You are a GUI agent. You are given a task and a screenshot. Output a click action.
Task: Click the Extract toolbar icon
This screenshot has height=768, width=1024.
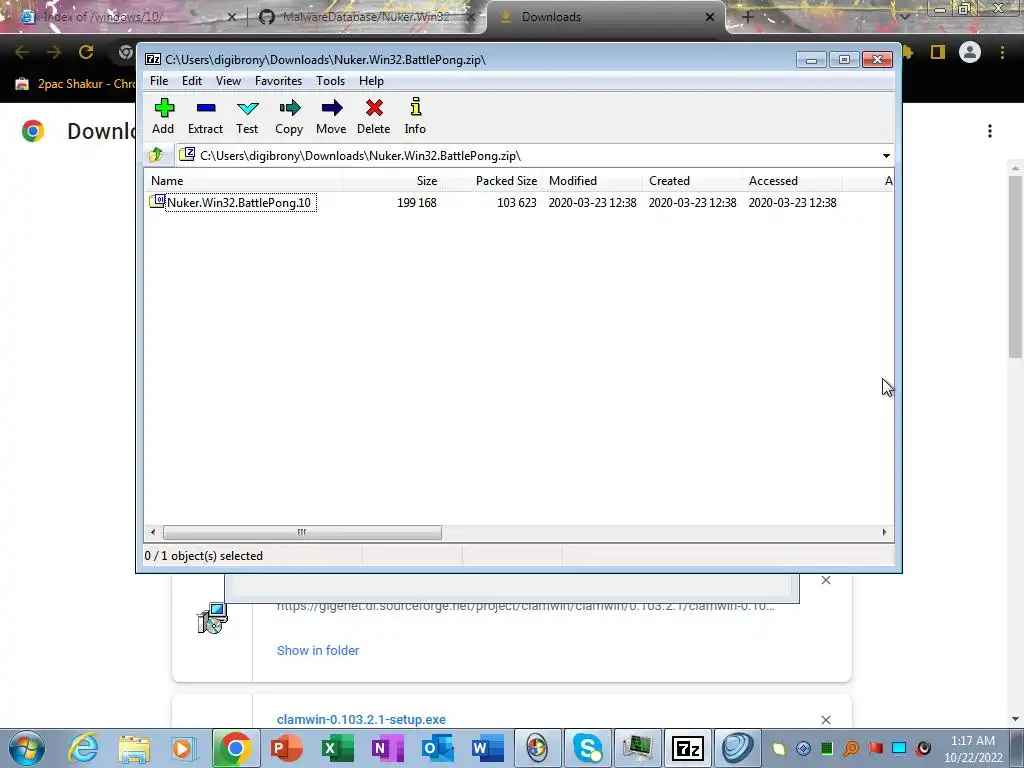206,108
